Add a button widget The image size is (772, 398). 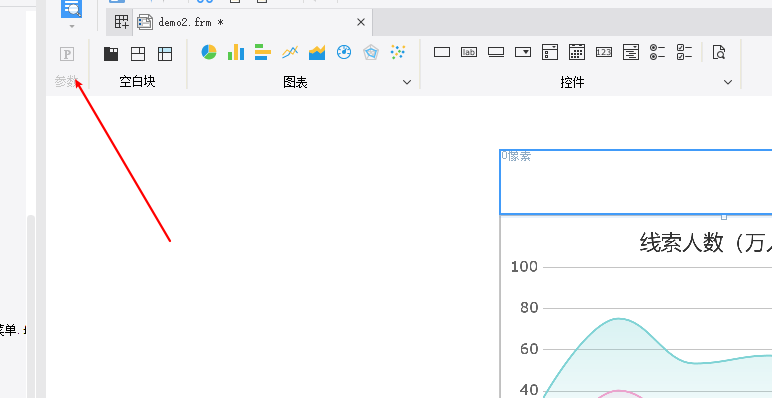(496, 52)
